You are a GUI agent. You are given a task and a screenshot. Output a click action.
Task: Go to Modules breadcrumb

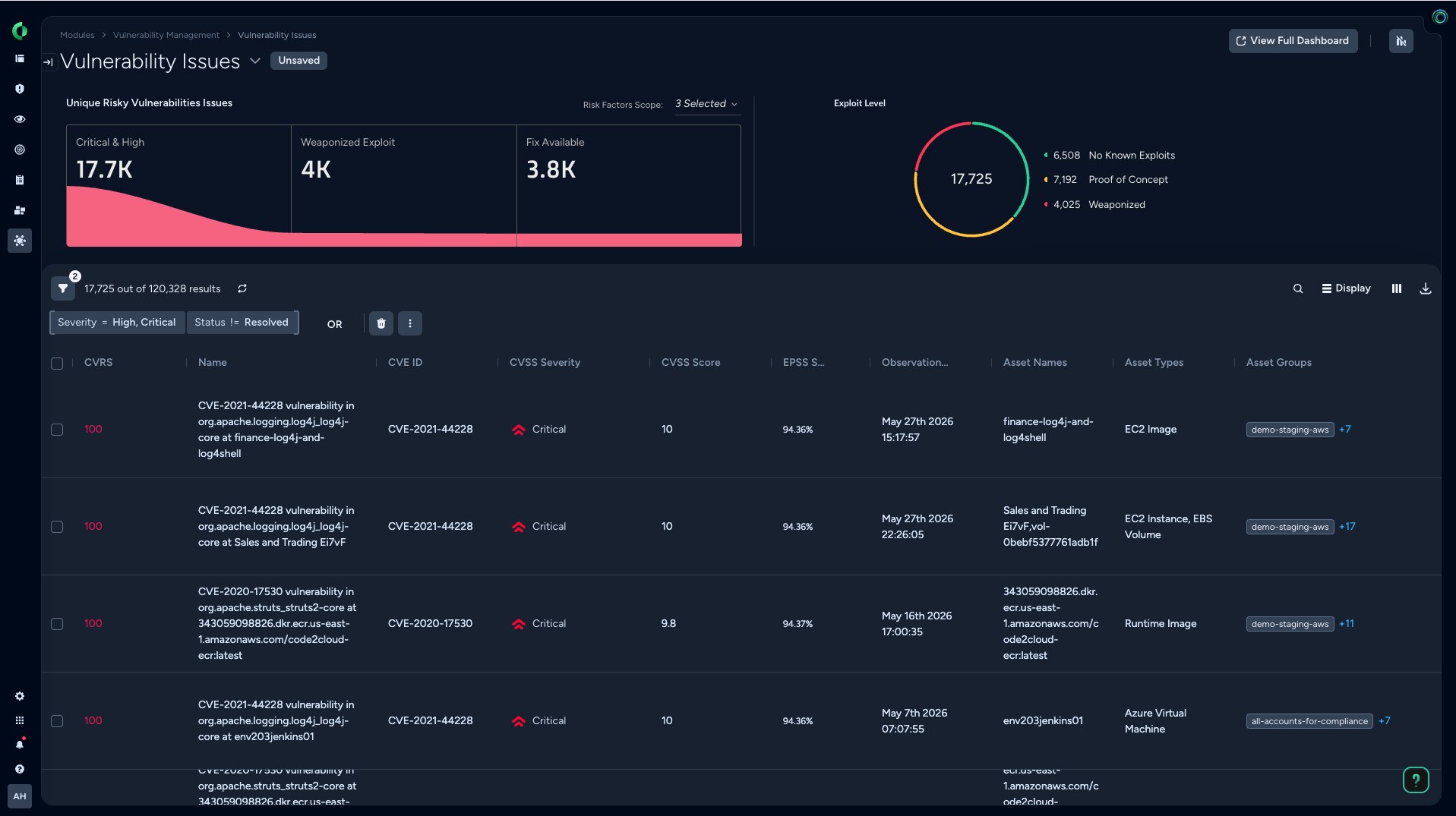(77, 35)
